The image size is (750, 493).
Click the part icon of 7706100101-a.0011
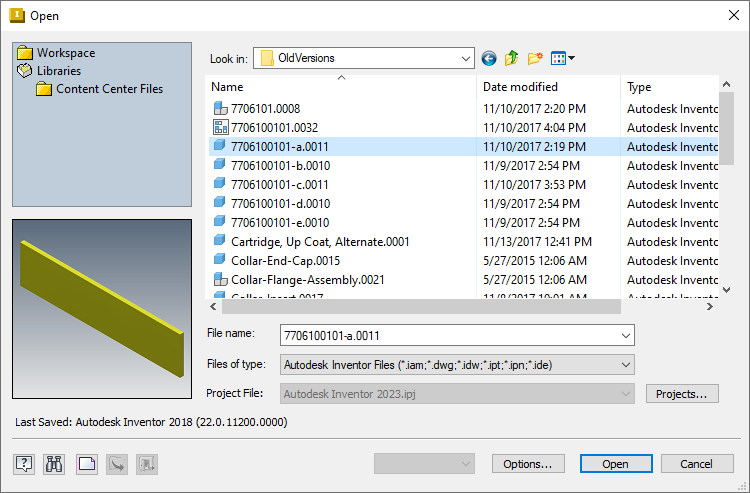click(220, 145)
